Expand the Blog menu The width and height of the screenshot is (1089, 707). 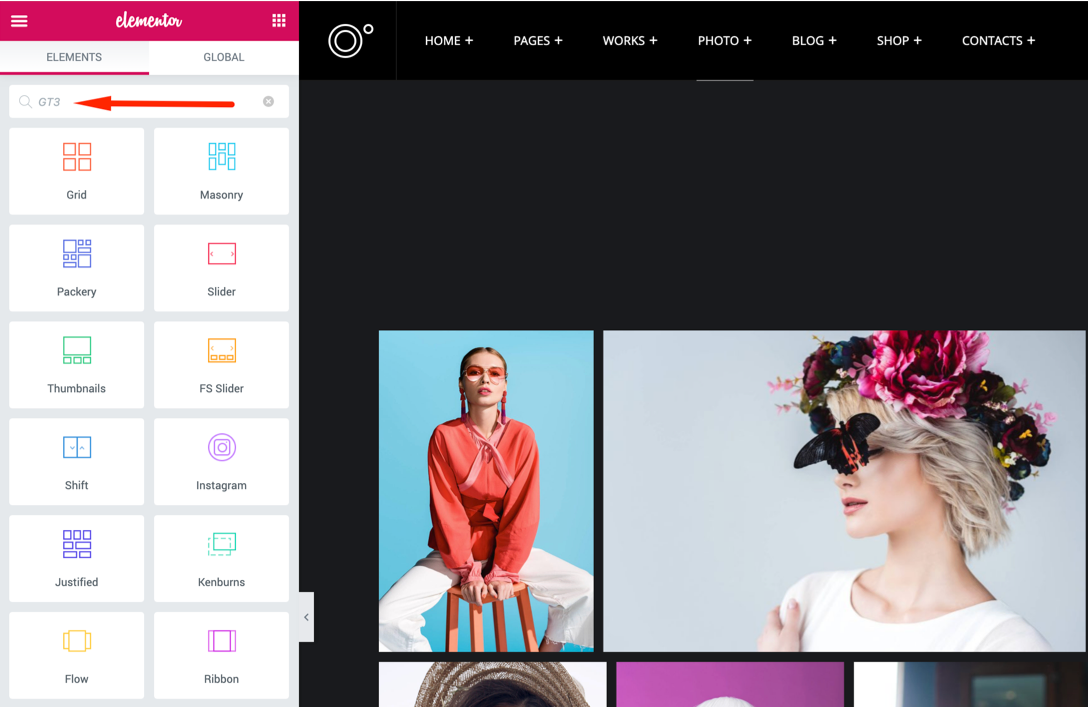[x=814, y=40]
